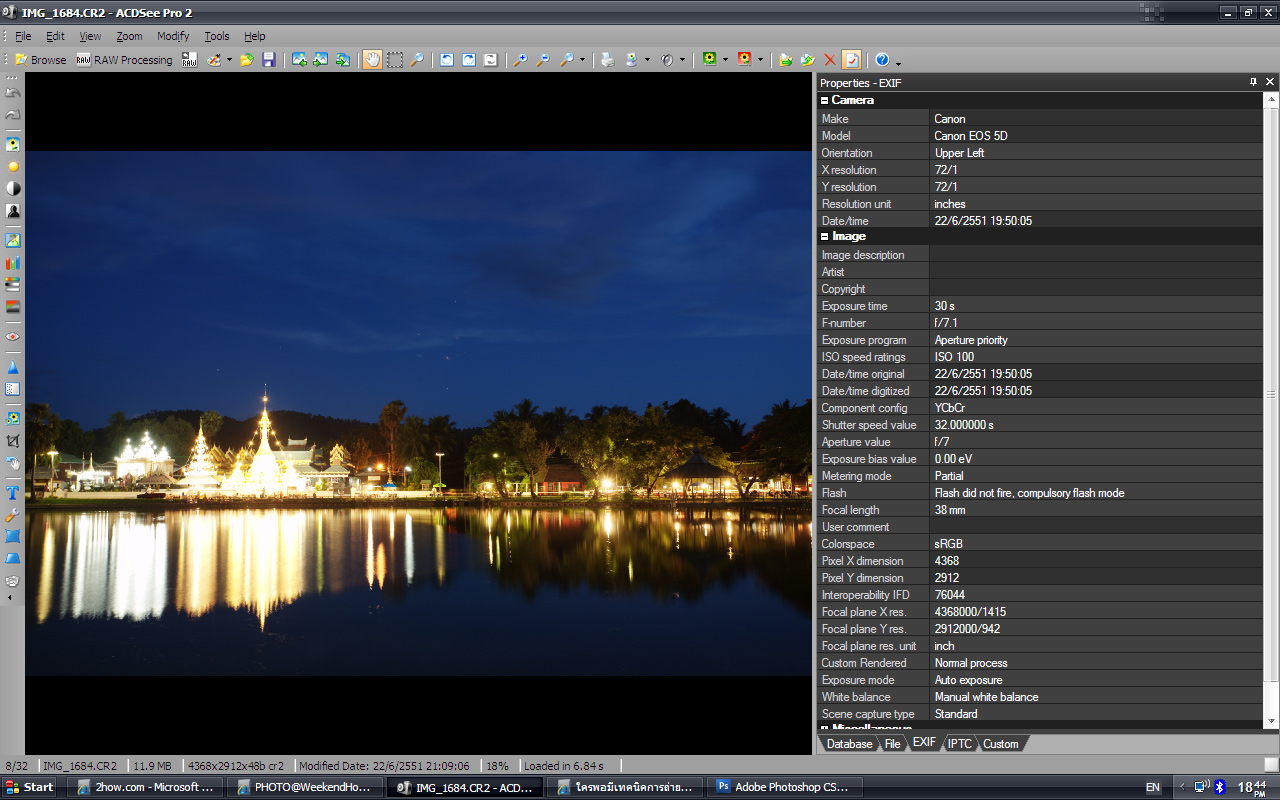
Task: Click the RAW Processing button
Action: (125, 60)
